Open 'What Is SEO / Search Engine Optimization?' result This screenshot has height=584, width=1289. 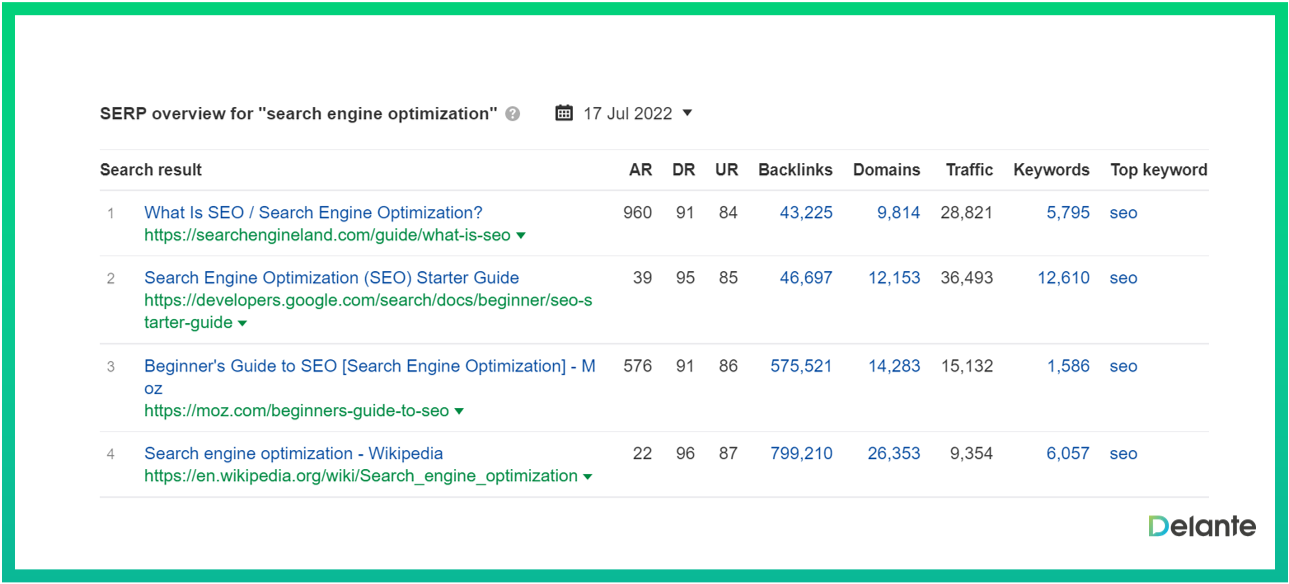pos(313,213)
